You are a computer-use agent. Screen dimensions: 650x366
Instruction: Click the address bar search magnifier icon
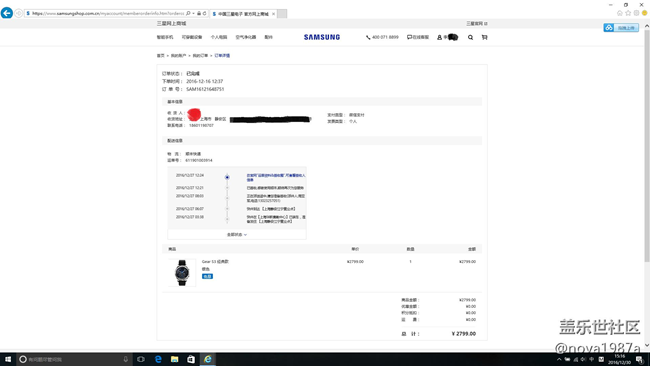pos(188,14)
